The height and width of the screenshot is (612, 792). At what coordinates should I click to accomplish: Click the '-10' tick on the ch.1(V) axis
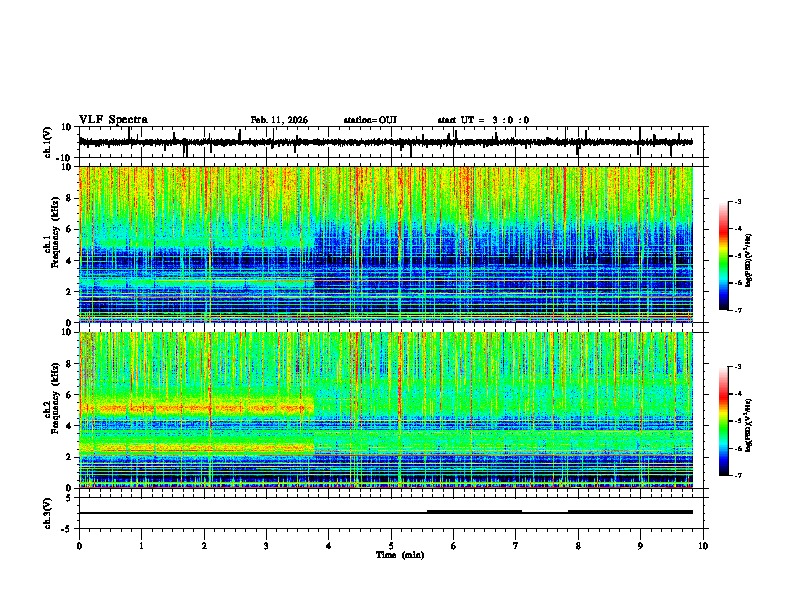click(65, 158)
